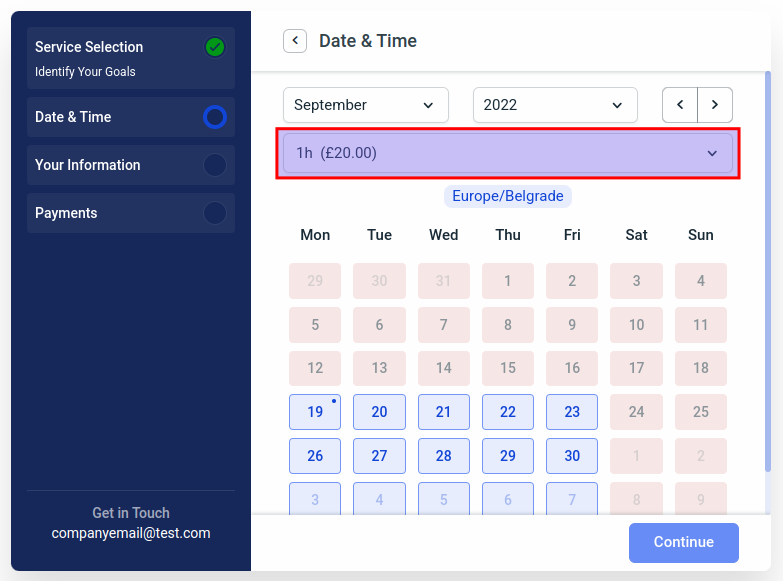Click green checkmark on Service Selection step

[214, 47]
